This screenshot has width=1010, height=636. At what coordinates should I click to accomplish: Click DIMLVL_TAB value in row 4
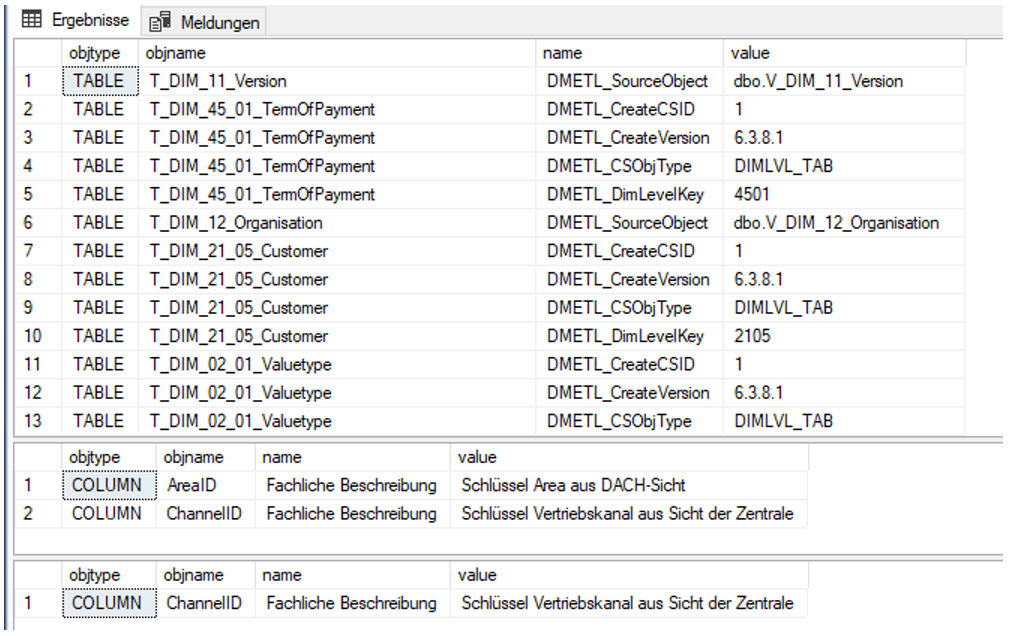coord(844,166)
